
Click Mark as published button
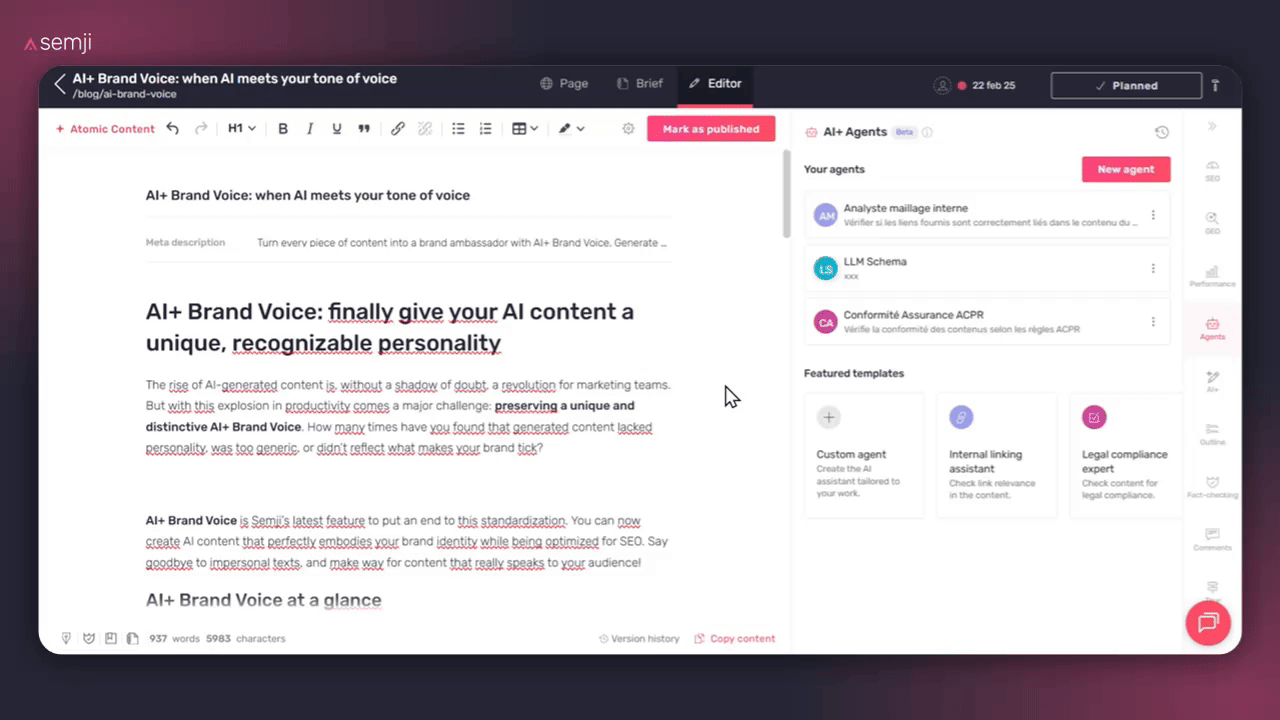pos(710,129)
